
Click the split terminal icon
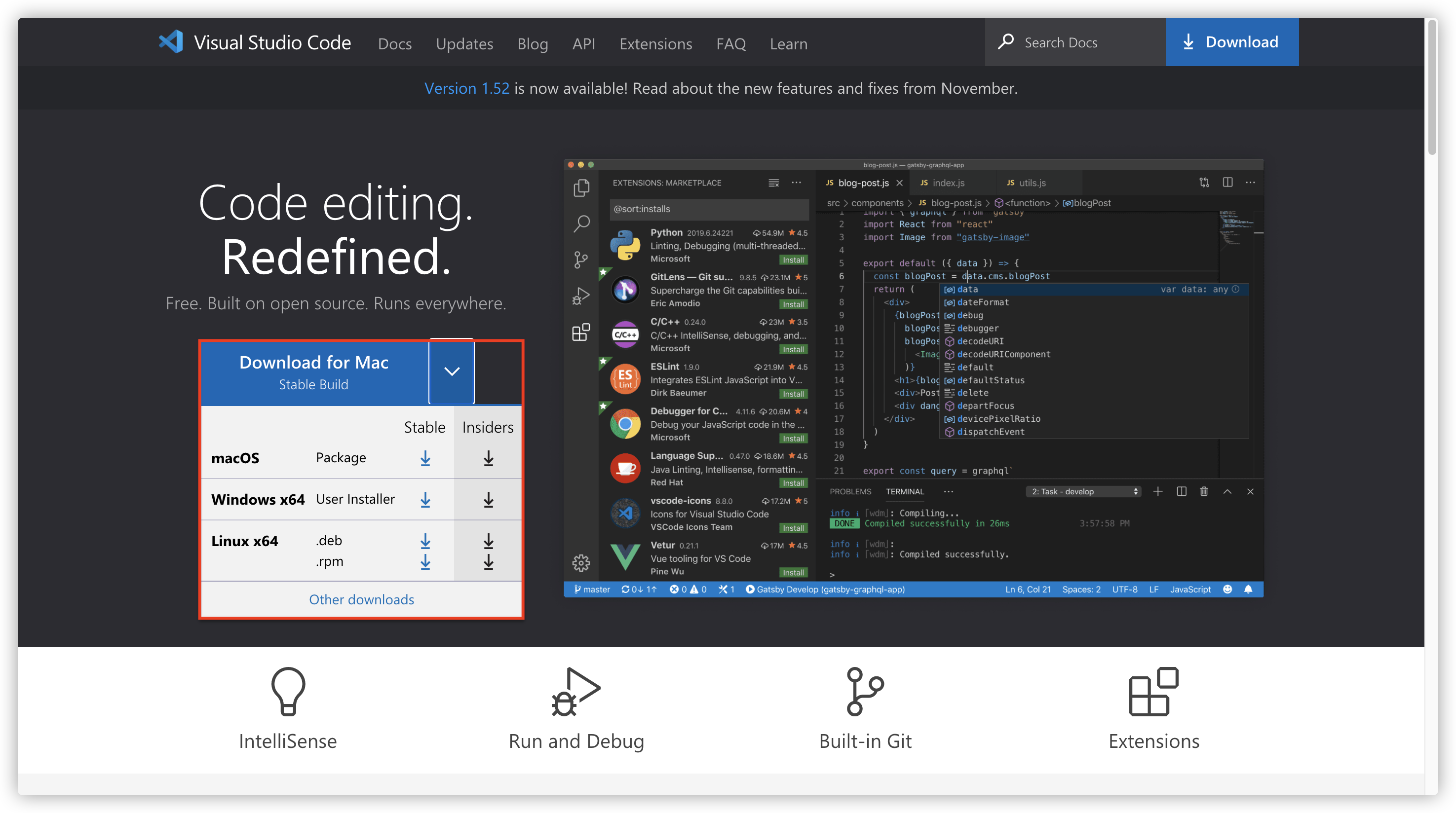1181,491
